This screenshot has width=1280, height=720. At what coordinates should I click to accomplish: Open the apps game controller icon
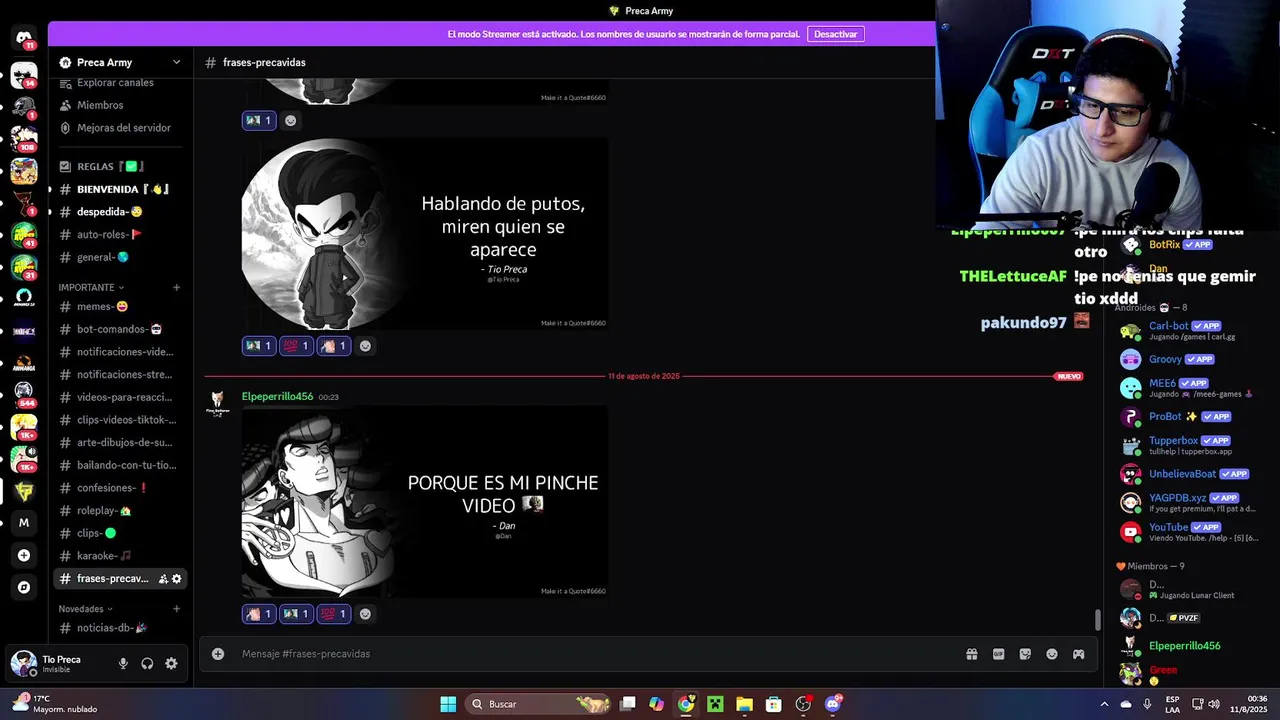tap(1079, 654)
